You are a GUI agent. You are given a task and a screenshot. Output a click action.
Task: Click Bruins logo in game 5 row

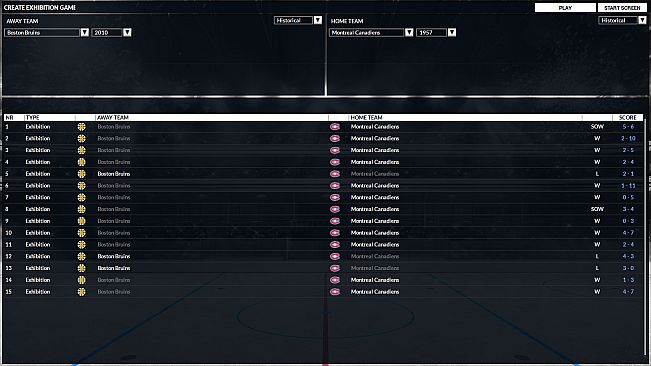point(81,174)
